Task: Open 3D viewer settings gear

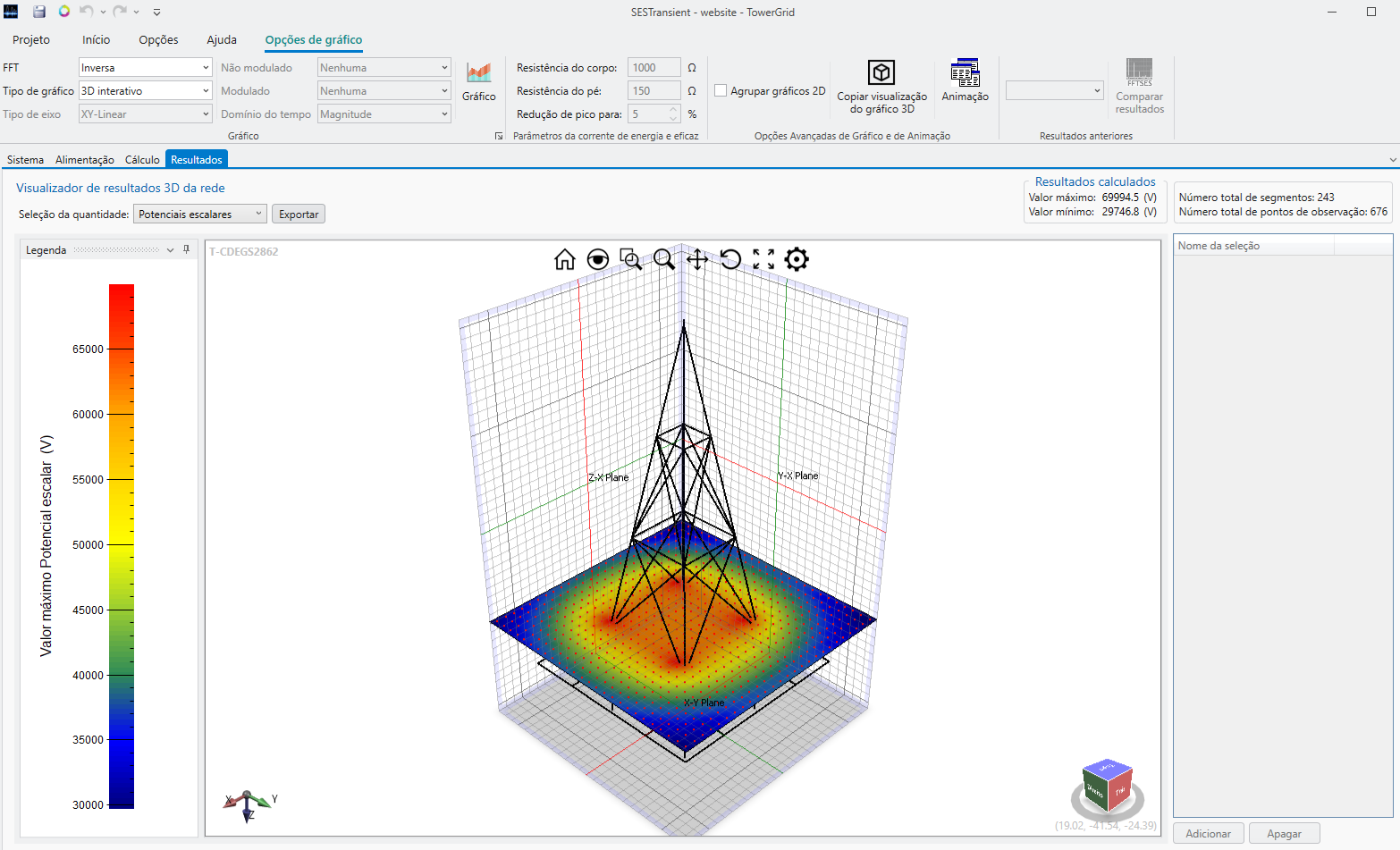Action: pyautogui.click(x=797, y=259)
